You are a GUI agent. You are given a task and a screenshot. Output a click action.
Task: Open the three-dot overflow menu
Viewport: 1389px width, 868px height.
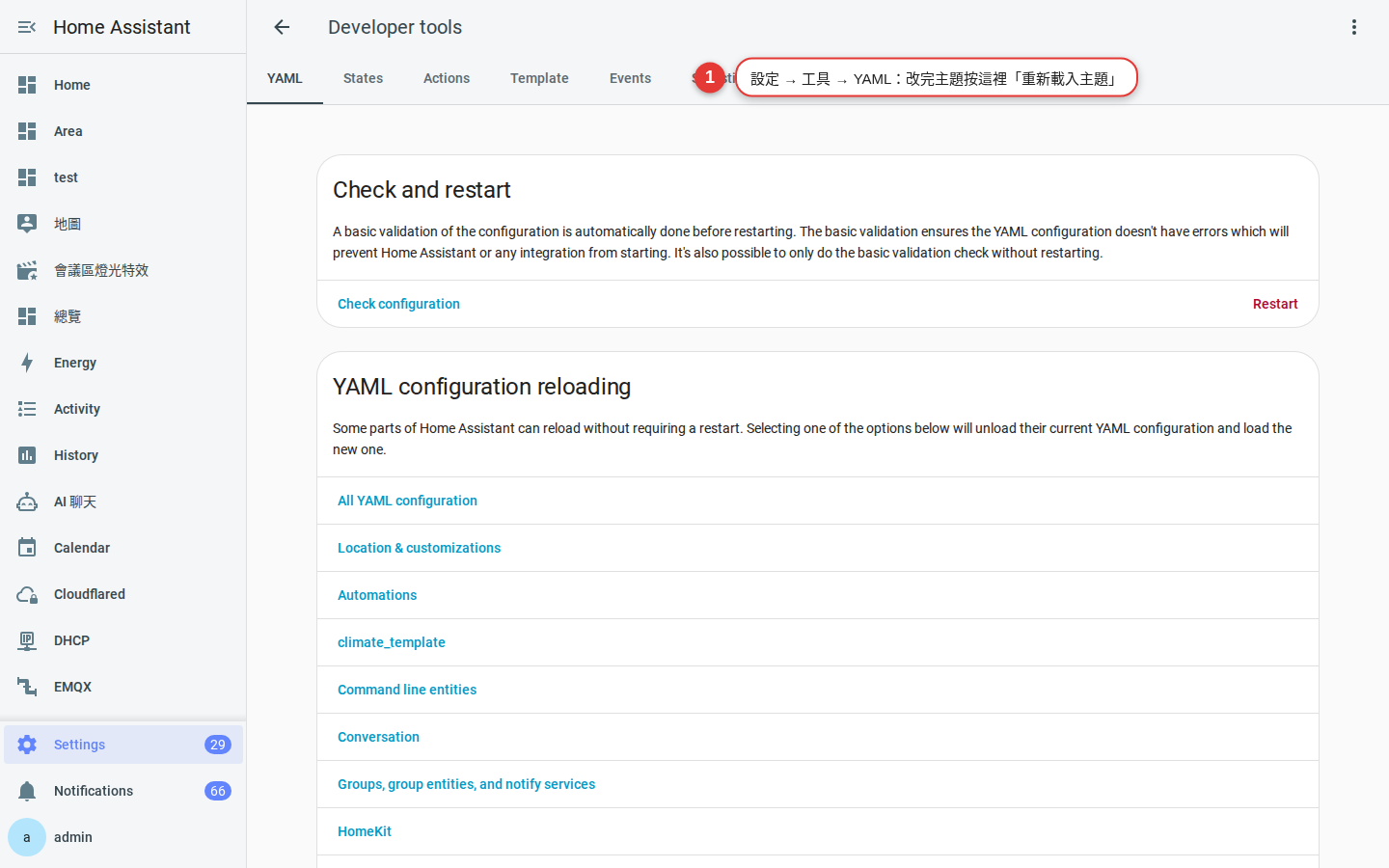click(x=1354, y=27)
